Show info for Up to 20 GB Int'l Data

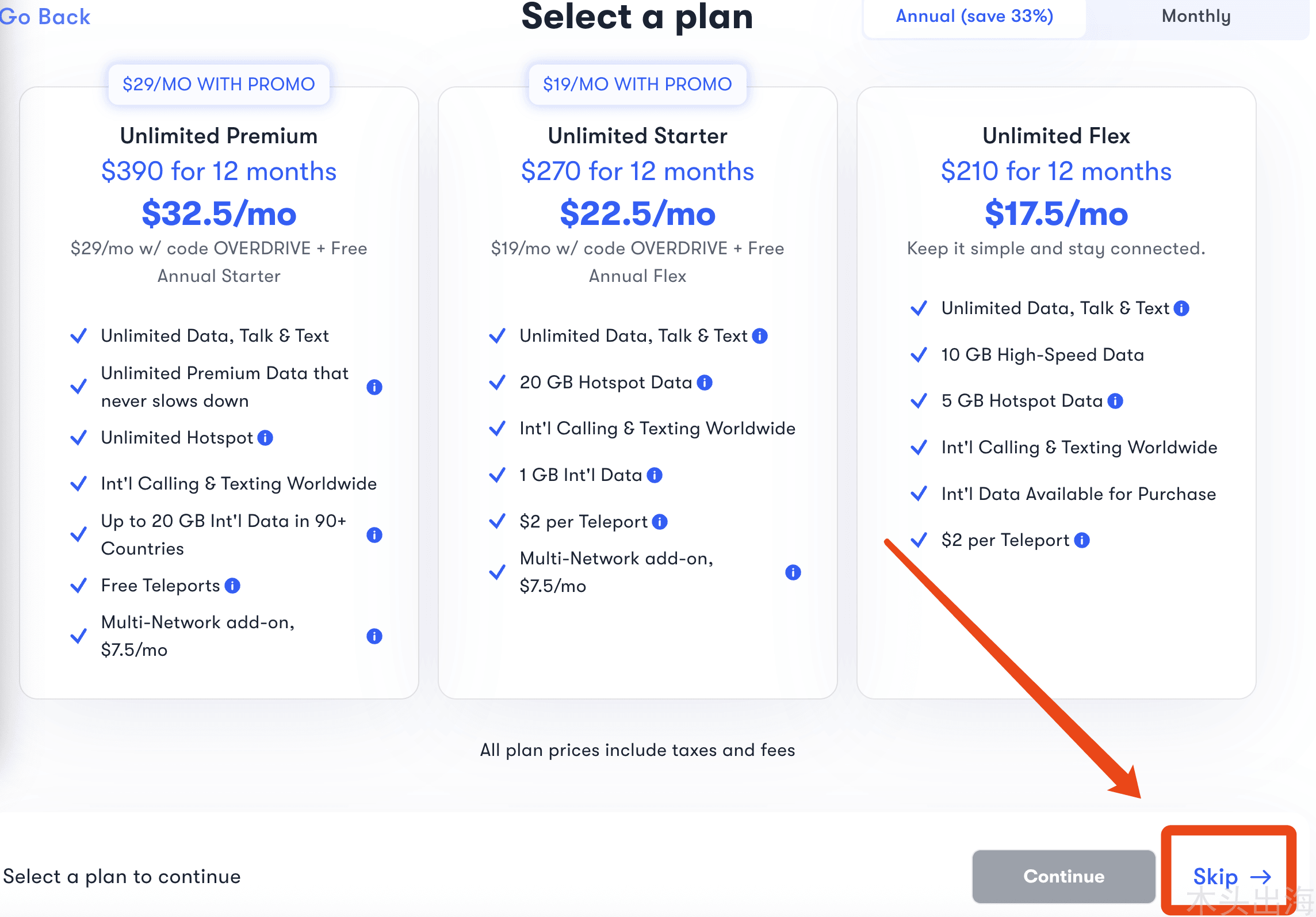pos(374,535)
